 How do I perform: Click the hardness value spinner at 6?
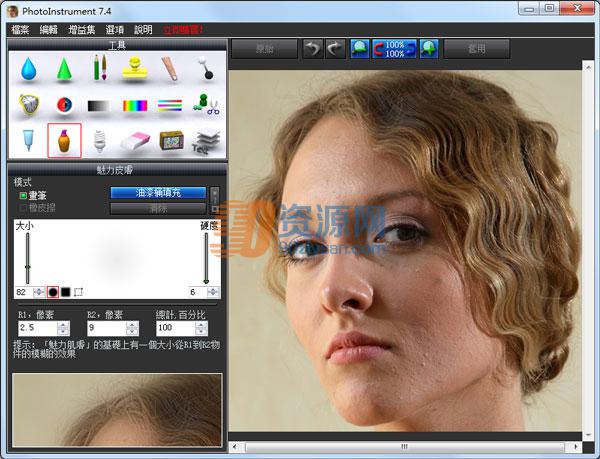(213, 292)
